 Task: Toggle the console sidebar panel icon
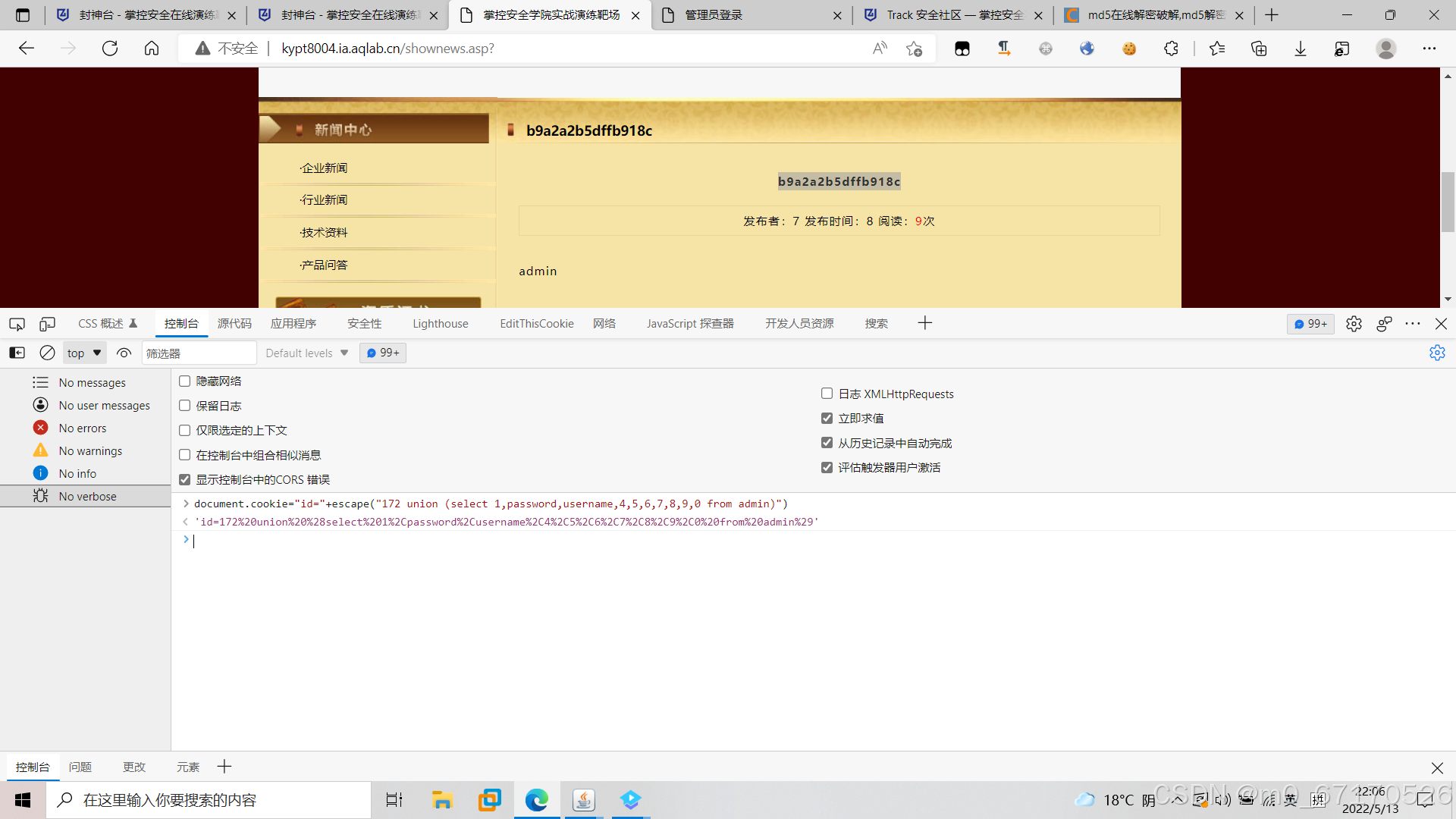click(17, 353)
